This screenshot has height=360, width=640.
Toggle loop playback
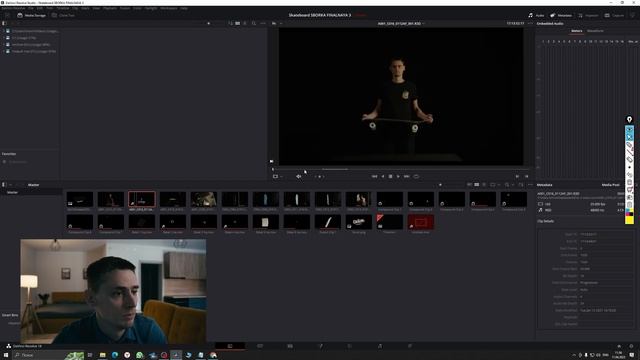416,176
